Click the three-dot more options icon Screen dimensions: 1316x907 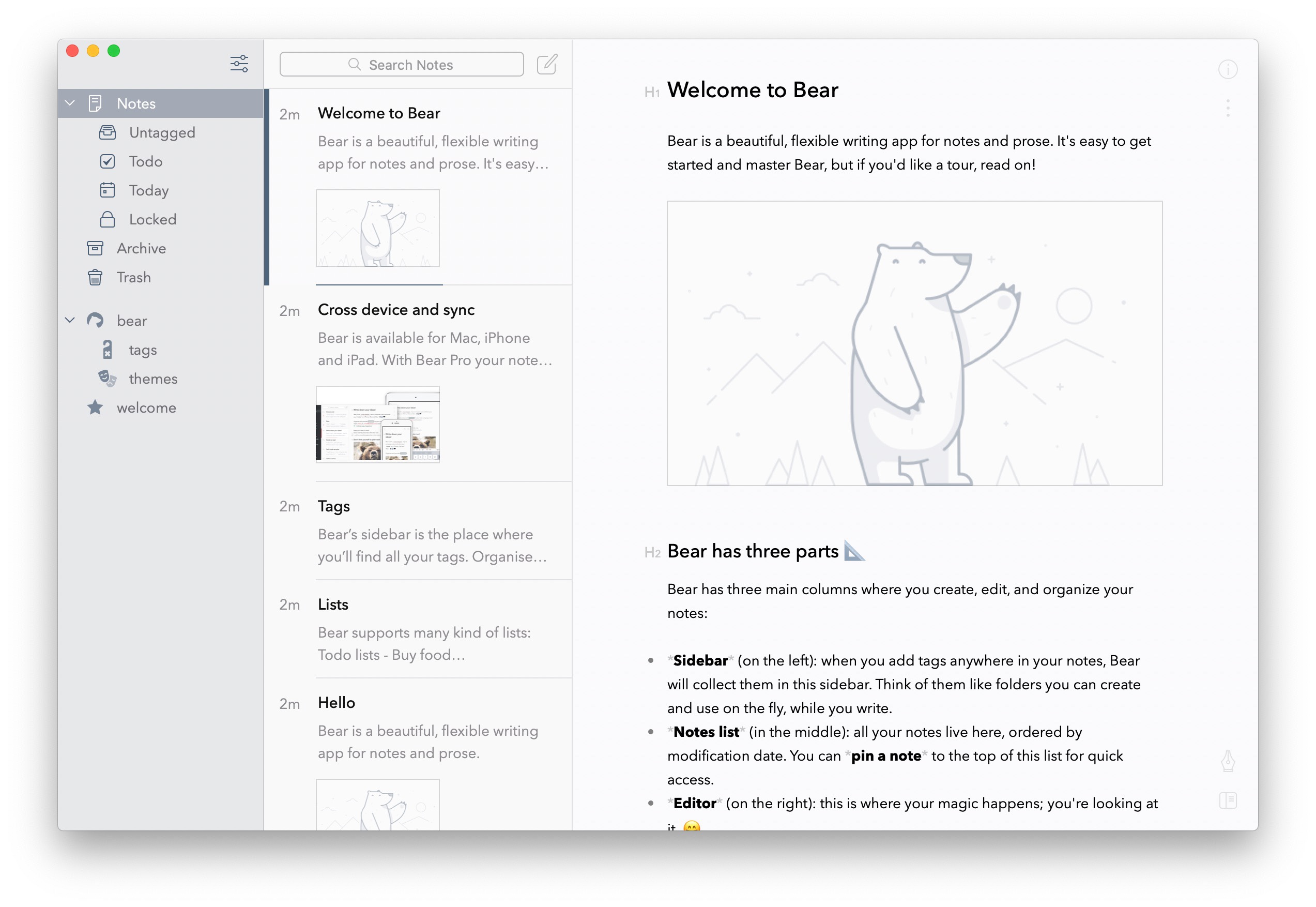pos(1228,108)
